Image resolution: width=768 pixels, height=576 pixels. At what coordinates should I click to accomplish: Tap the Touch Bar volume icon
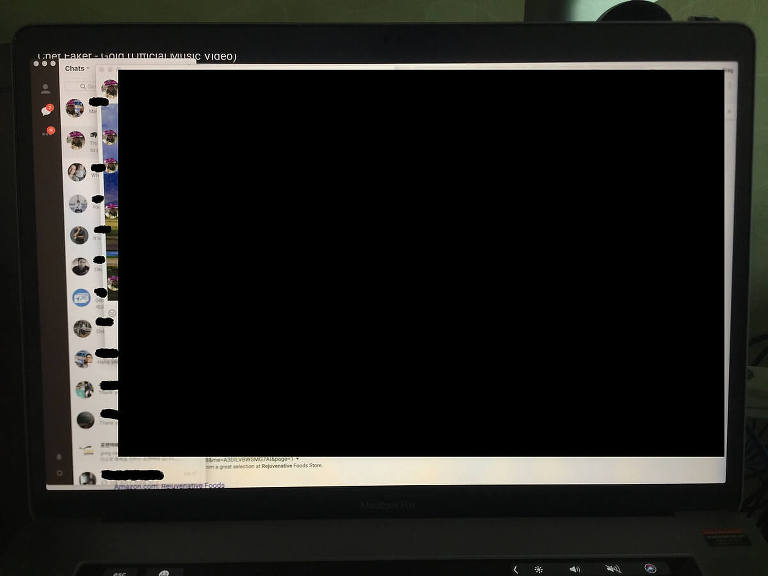[575, 569]
